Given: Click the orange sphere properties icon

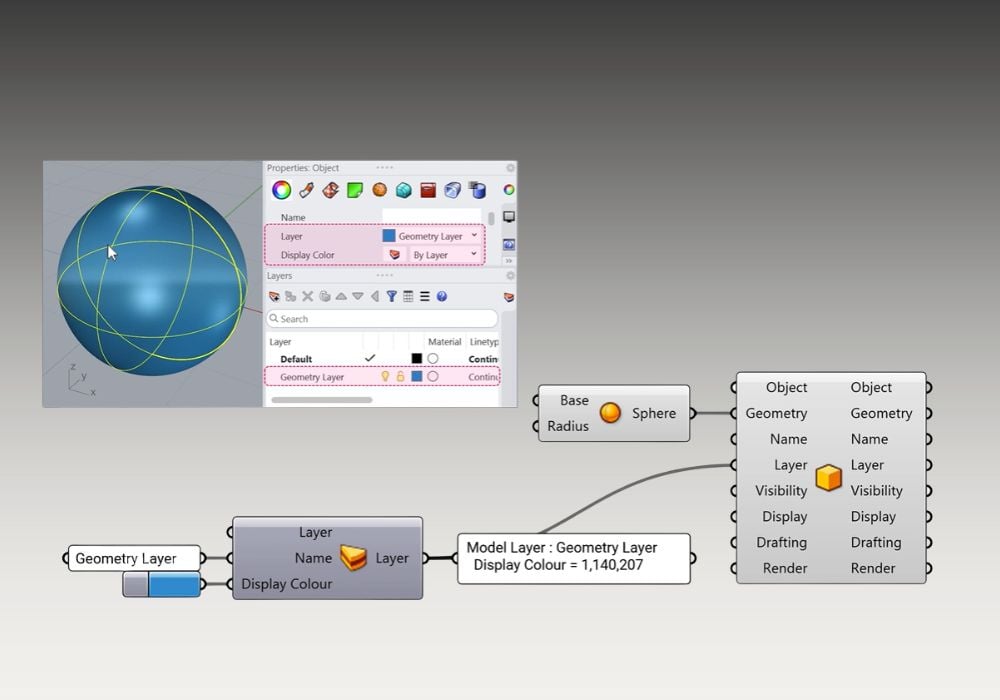Looking at the screenshot, I should (x=379, y=190).
